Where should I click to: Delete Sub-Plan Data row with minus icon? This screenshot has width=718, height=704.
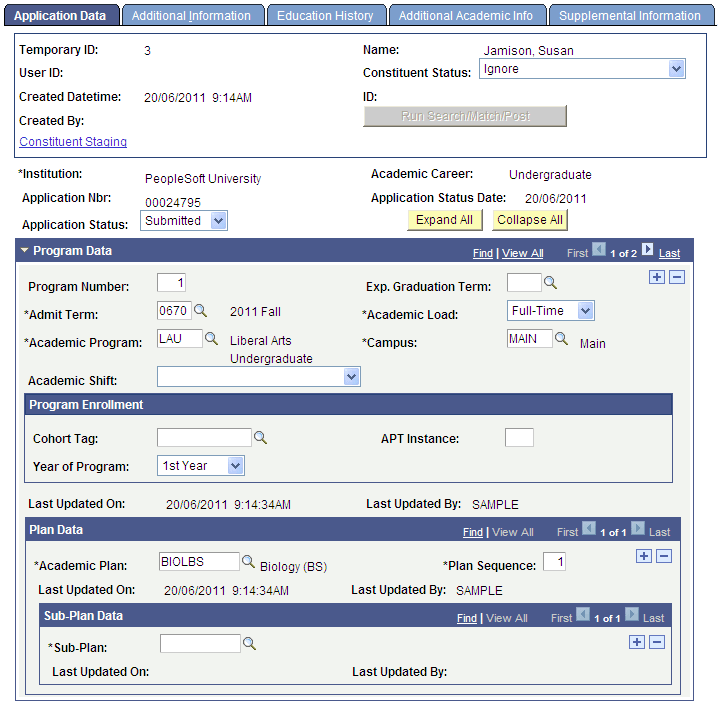657,642
